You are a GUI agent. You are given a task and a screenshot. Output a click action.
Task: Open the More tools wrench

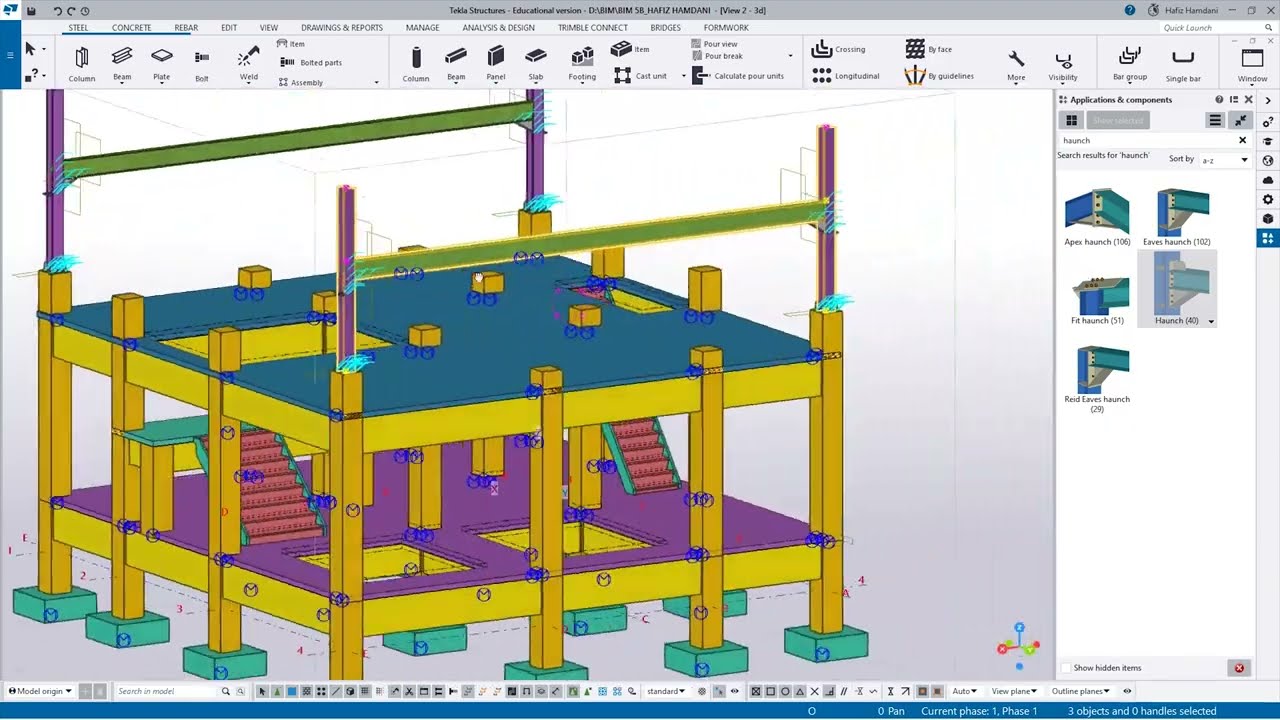(1016, 65)
